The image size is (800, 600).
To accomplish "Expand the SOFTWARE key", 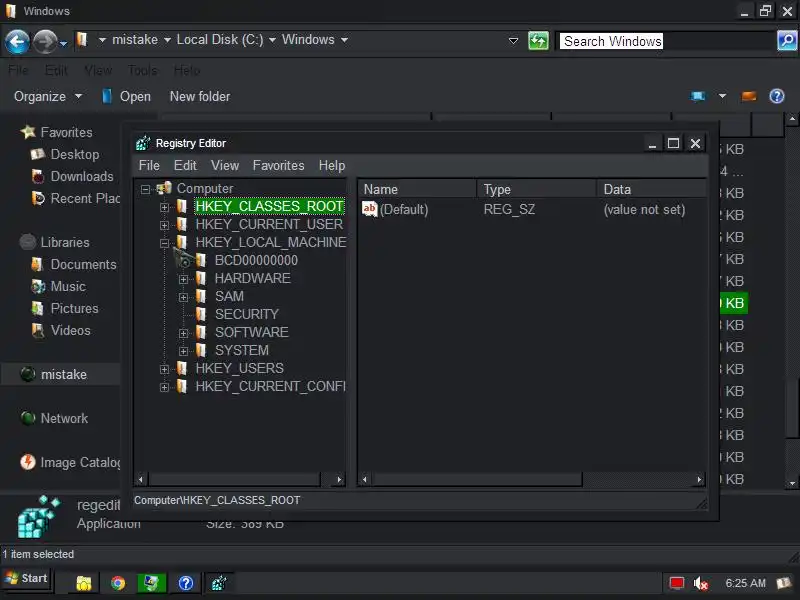I will [x=184, y=333].
